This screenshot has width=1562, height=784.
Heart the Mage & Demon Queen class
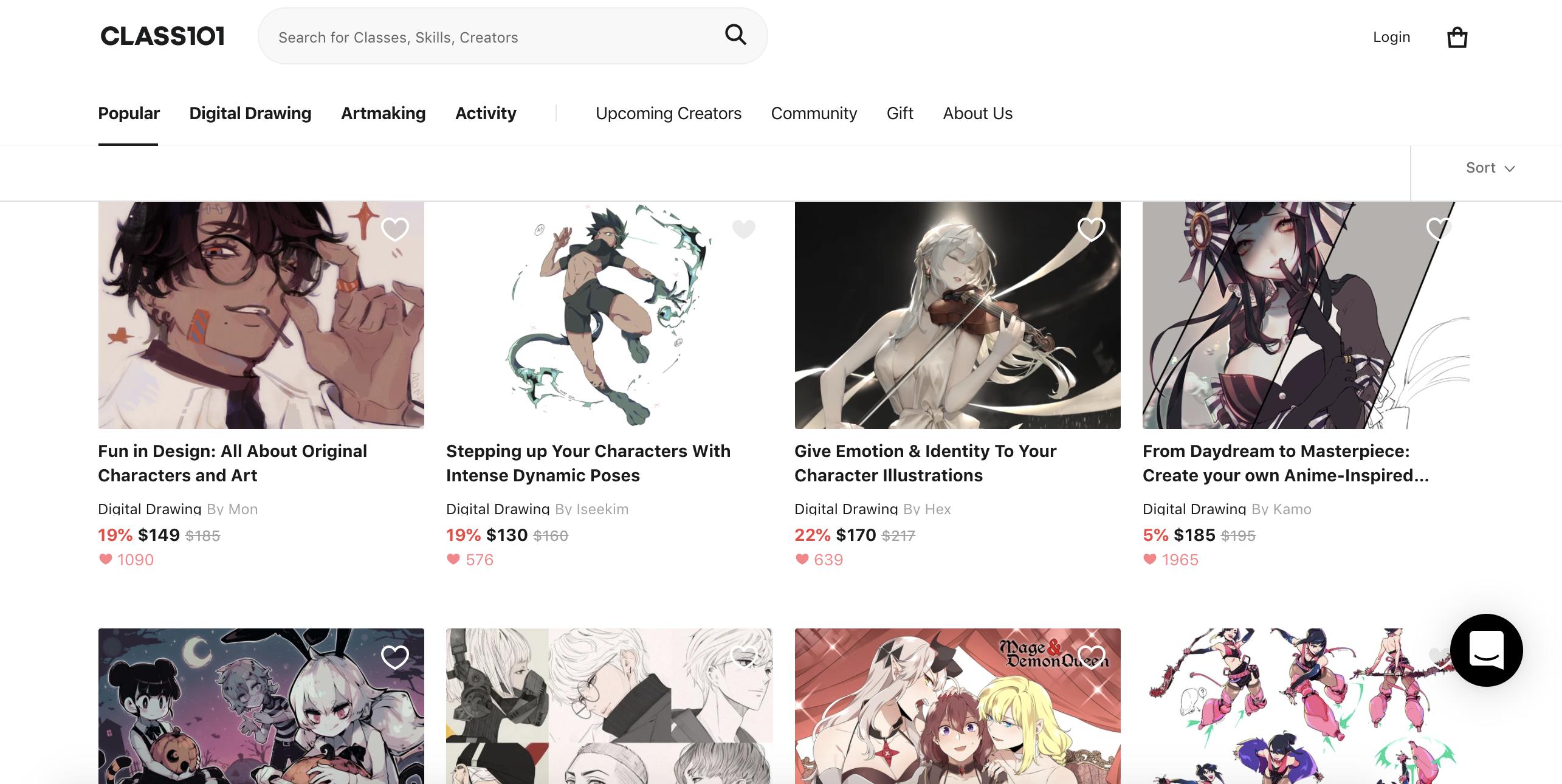pyautogui.click(x=1091, y=657)
